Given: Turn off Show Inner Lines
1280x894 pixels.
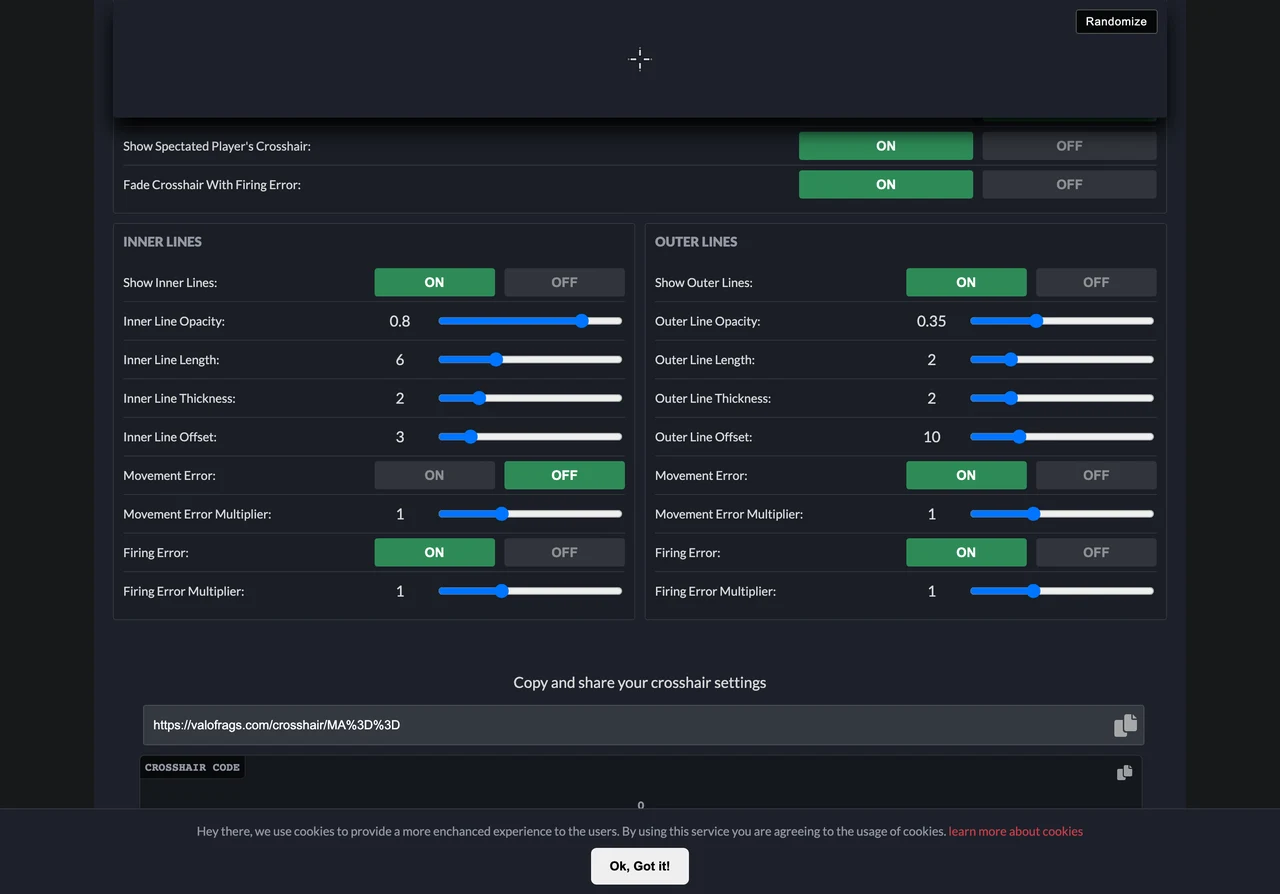Looking at the screenshot, I should pyautogui.click(x=564, y=282).
